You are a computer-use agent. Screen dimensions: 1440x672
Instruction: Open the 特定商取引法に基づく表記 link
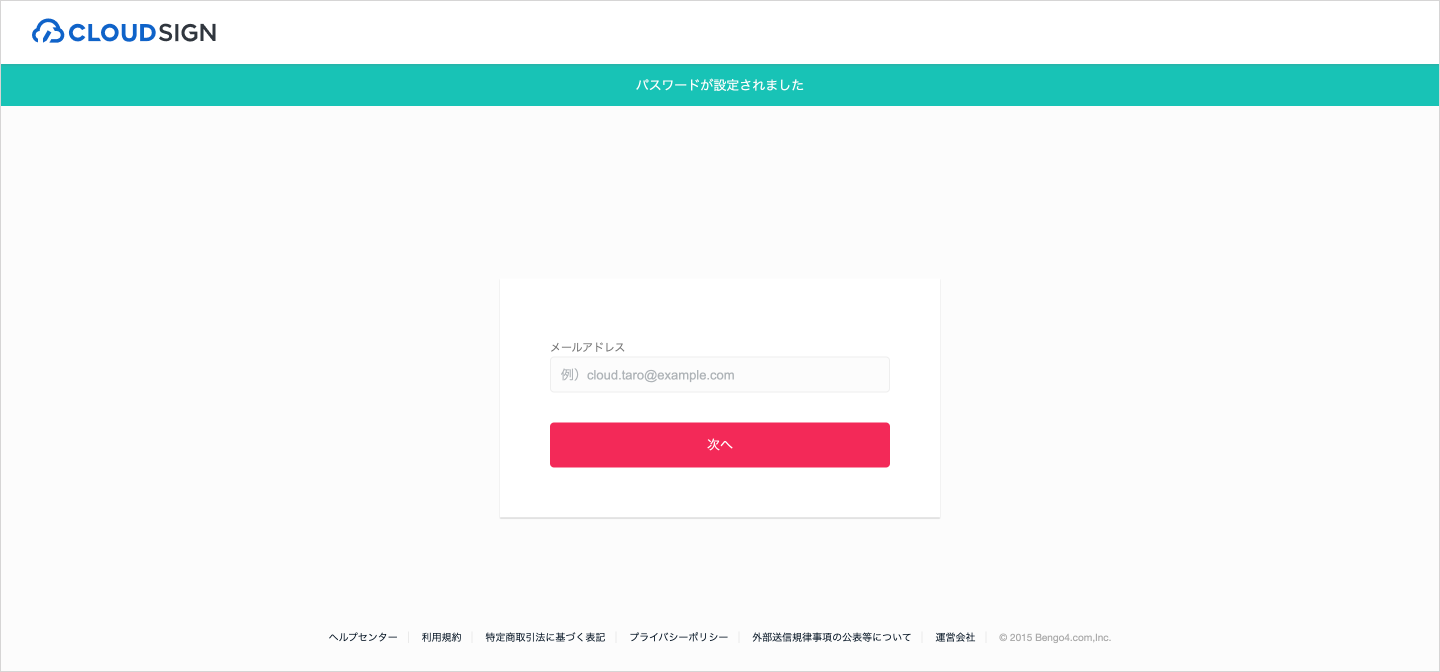pyautogui.click(x=545, y=637)
